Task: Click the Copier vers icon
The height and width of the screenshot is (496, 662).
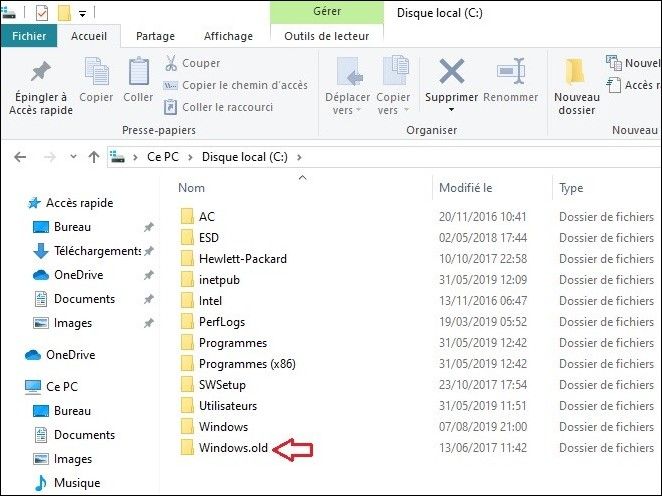Action: pos(396,70)
